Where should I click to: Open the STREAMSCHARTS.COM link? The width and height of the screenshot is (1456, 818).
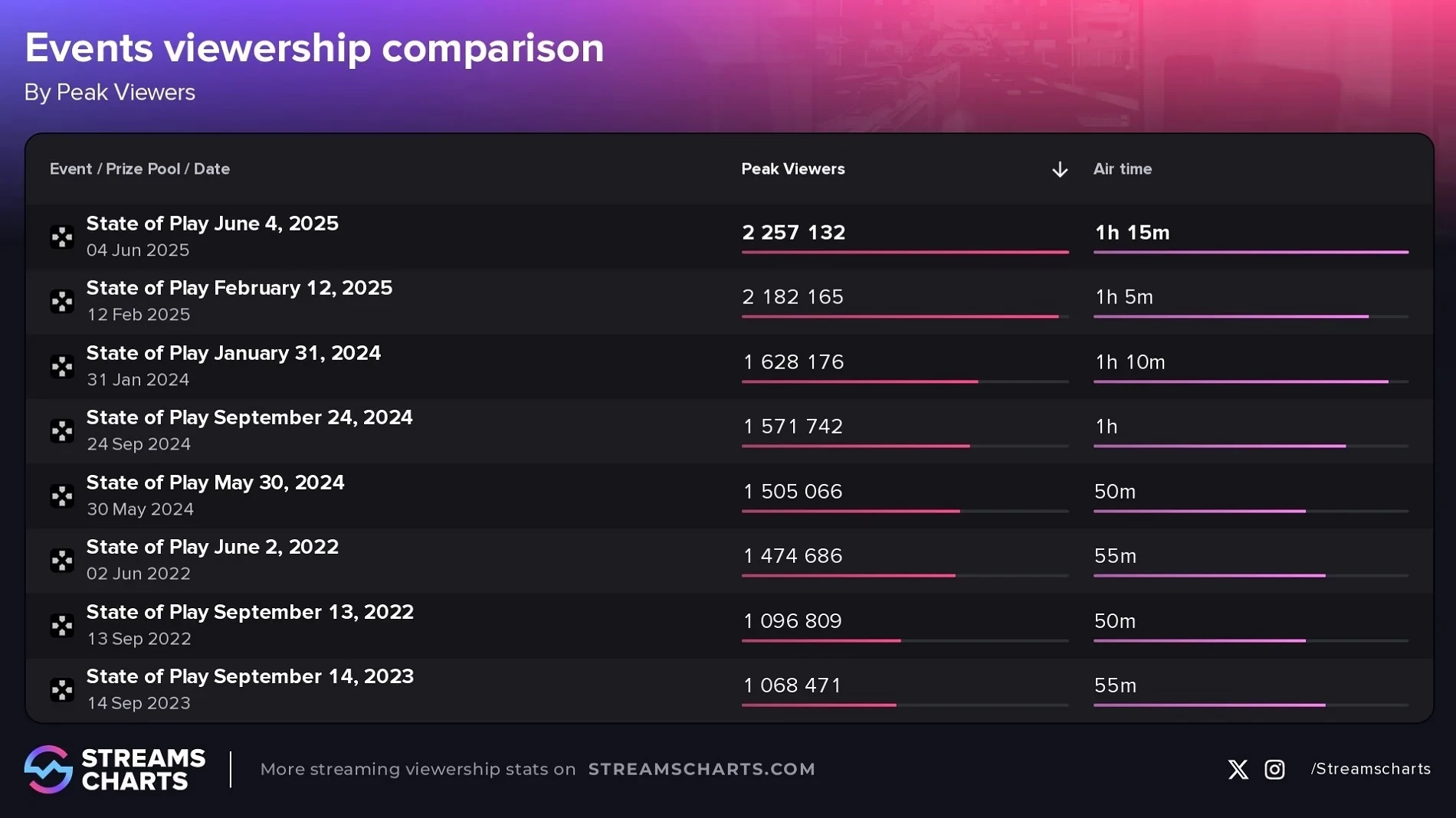pos(701,769)
